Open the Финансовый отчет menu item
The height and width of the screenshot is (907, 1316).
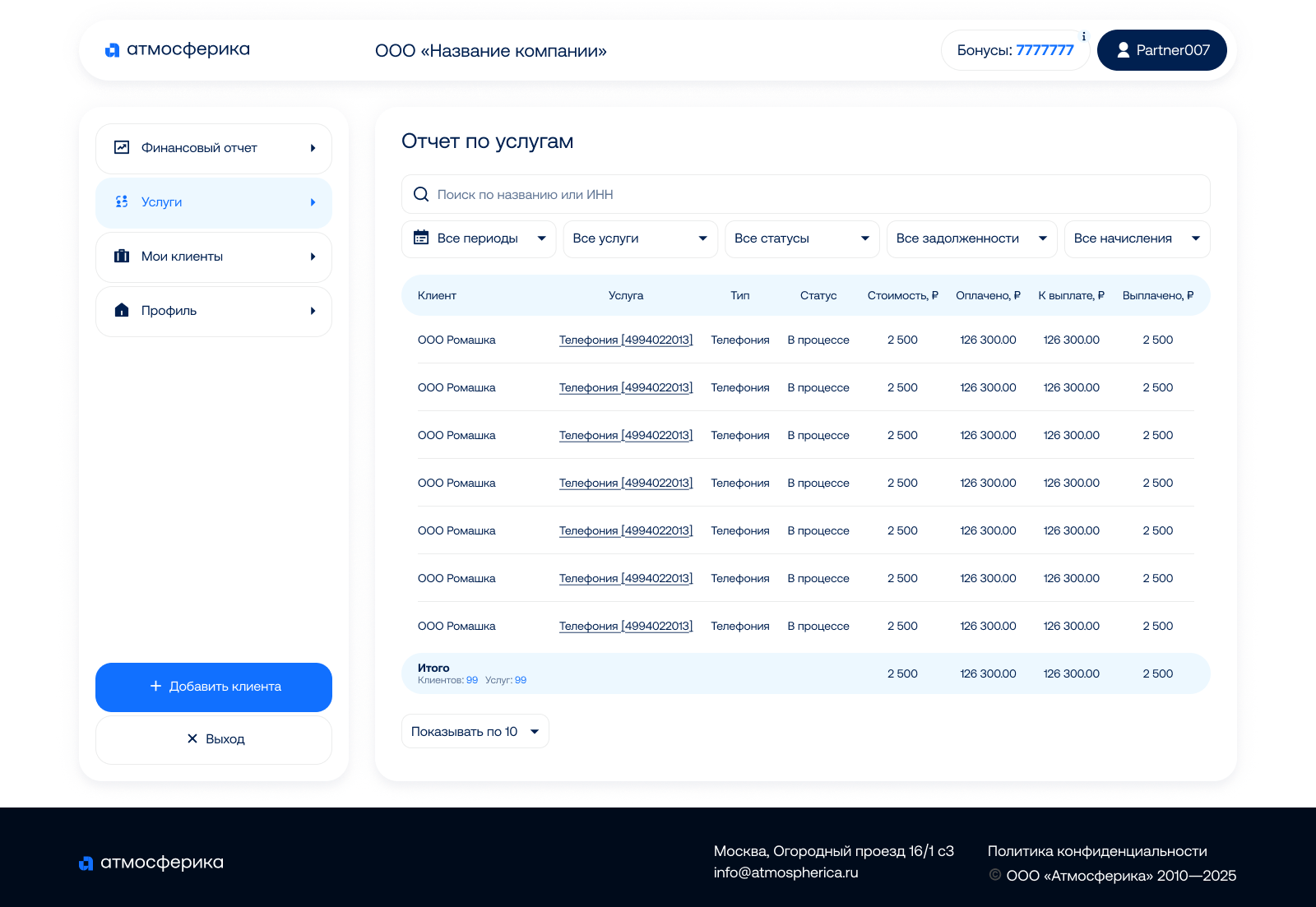(x=214, y=149)
